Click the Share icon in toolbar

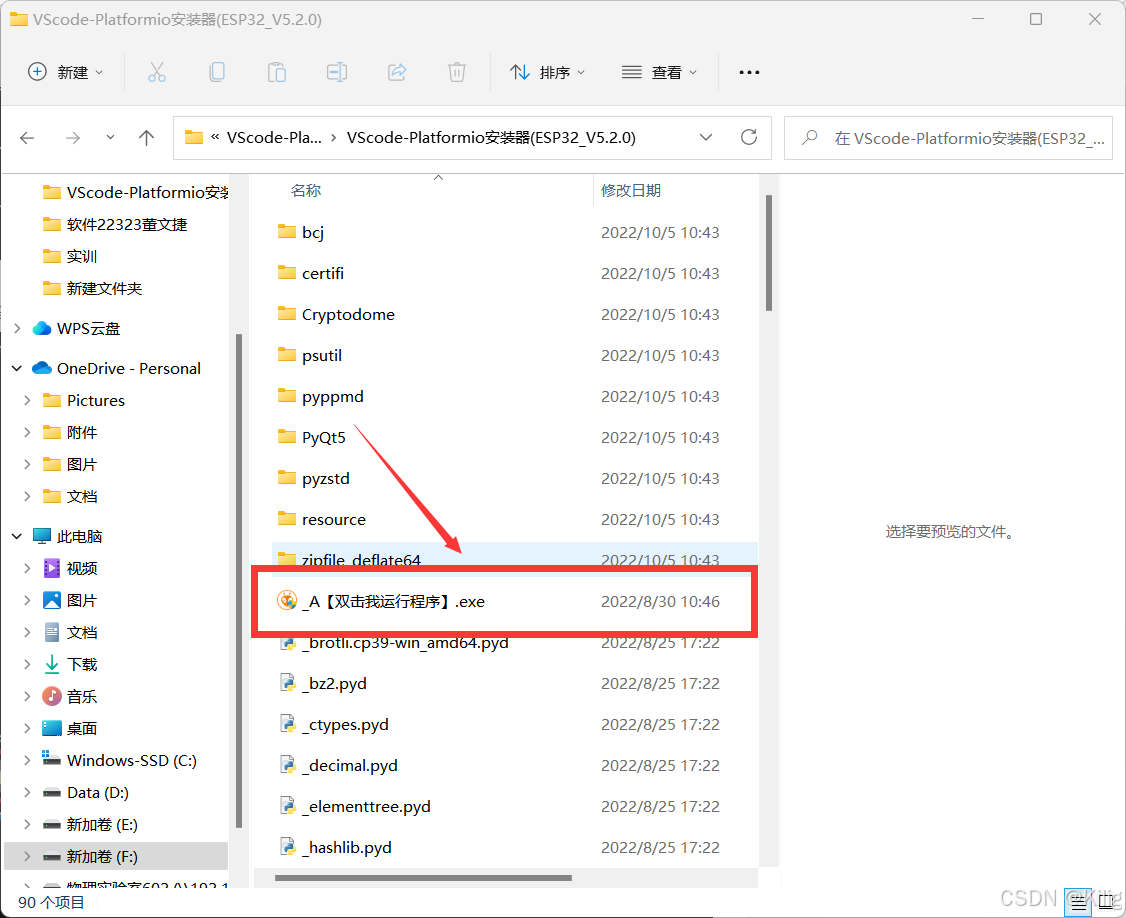pyautogui.click(x=397, y=73)
